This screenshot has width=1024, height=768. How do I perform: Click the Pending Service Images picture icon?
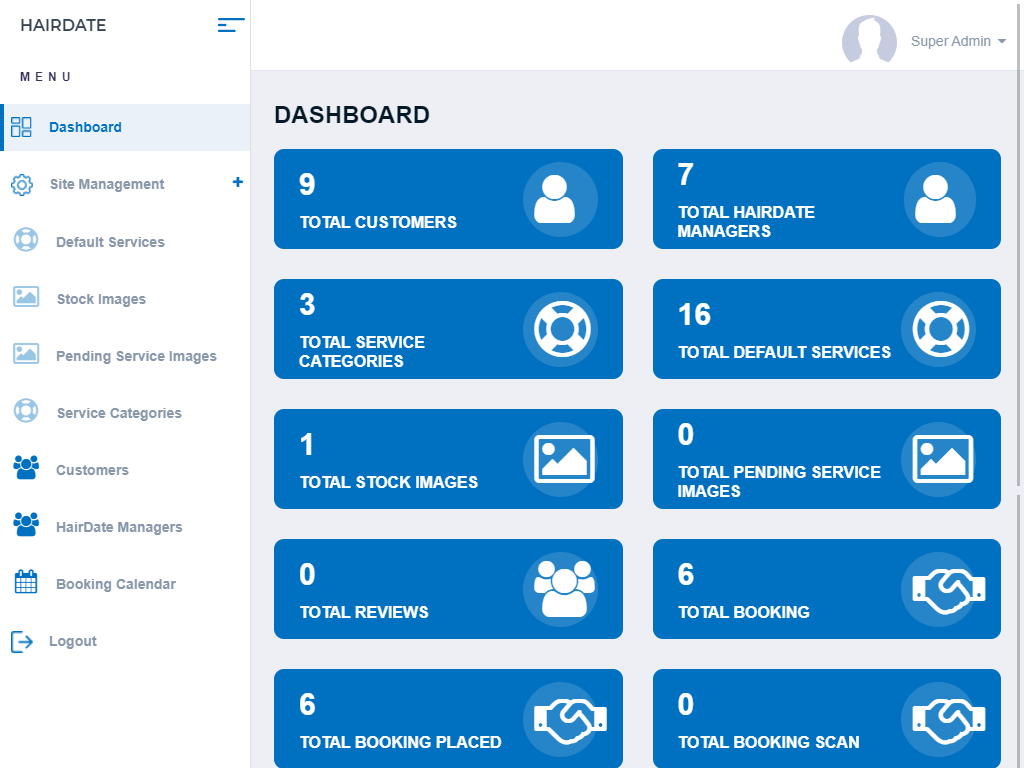[x=26, y=354]
